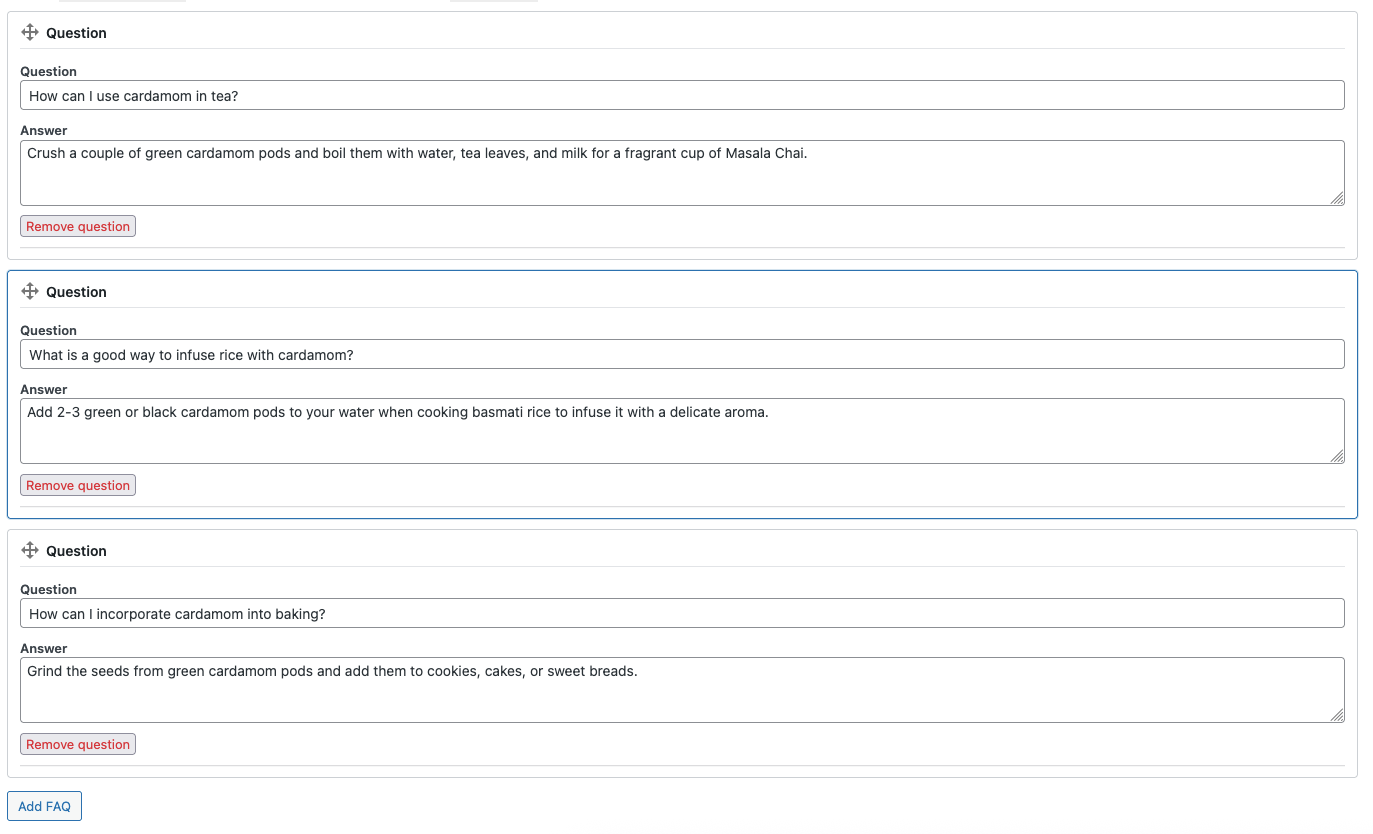Remove the cardamom tea question
Image resolution: width=1373 pixels, height=834 pixels.
pyautogui.click(x=77, y=226)
